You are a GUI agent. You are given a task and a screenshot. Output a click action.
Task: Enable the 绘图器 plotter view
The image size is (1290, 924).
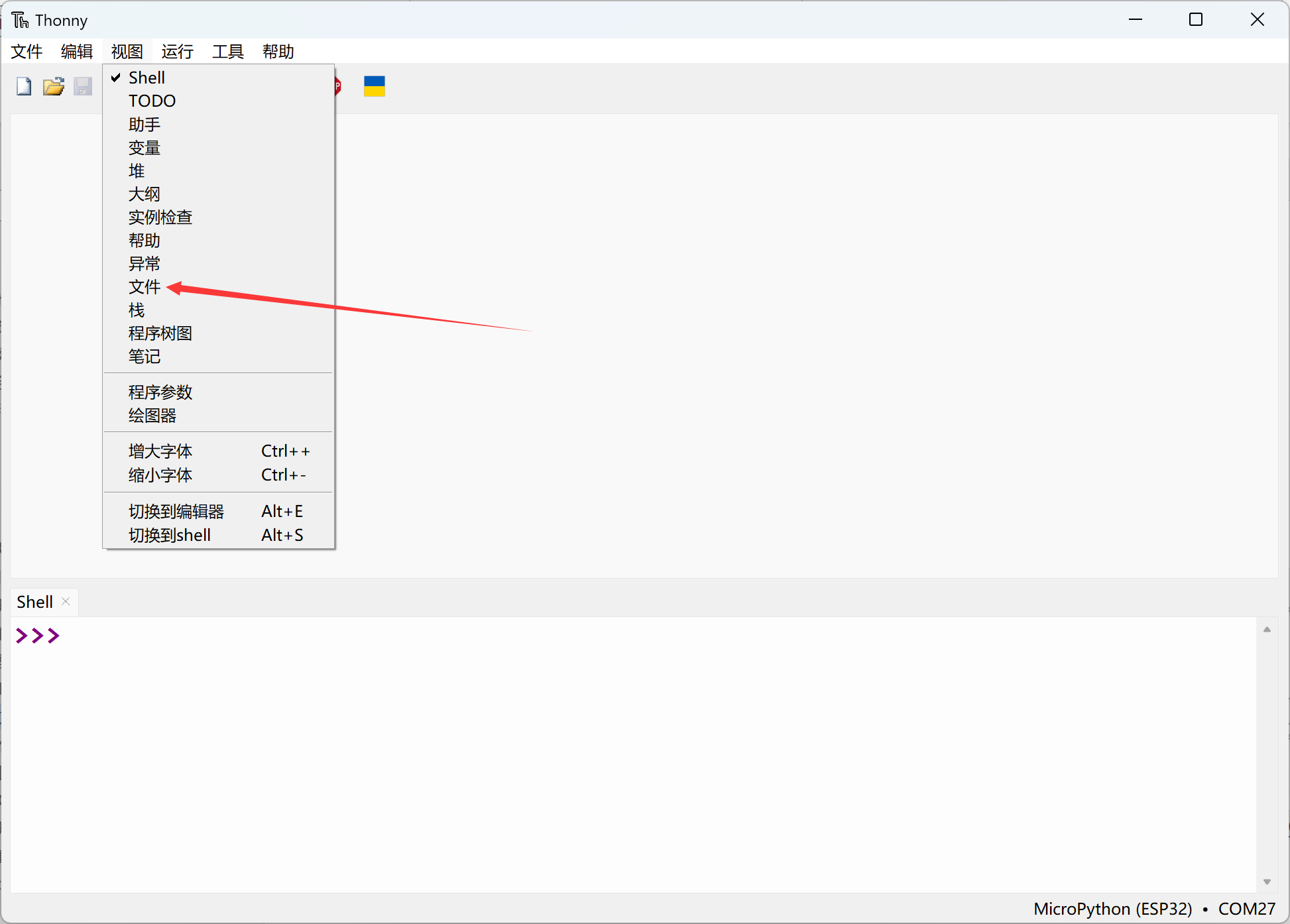[152, 416]
